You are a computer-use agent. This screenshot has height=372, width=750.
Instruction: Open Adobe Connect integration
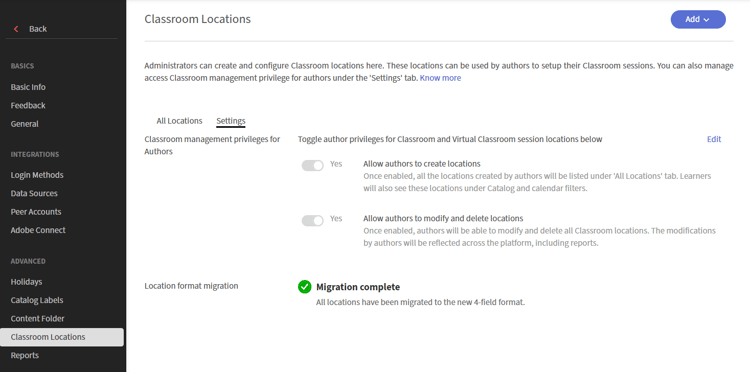tap(38, 230)
